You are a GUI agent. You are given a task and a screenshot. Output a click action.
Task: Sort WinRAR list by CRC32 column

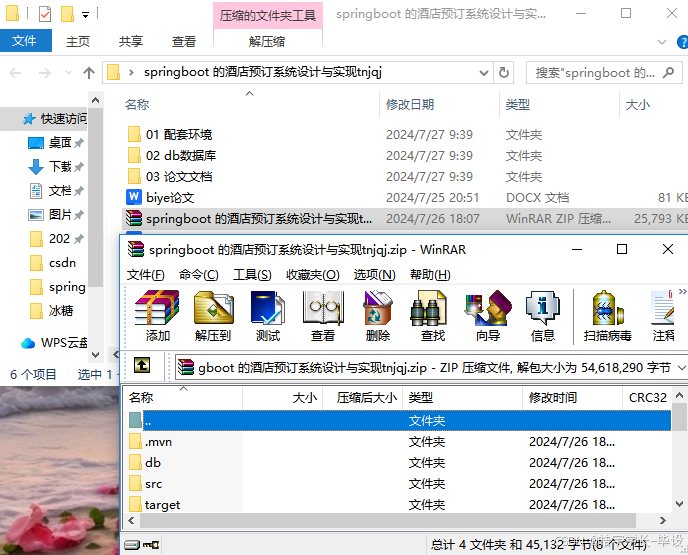[x=647, y=397]
